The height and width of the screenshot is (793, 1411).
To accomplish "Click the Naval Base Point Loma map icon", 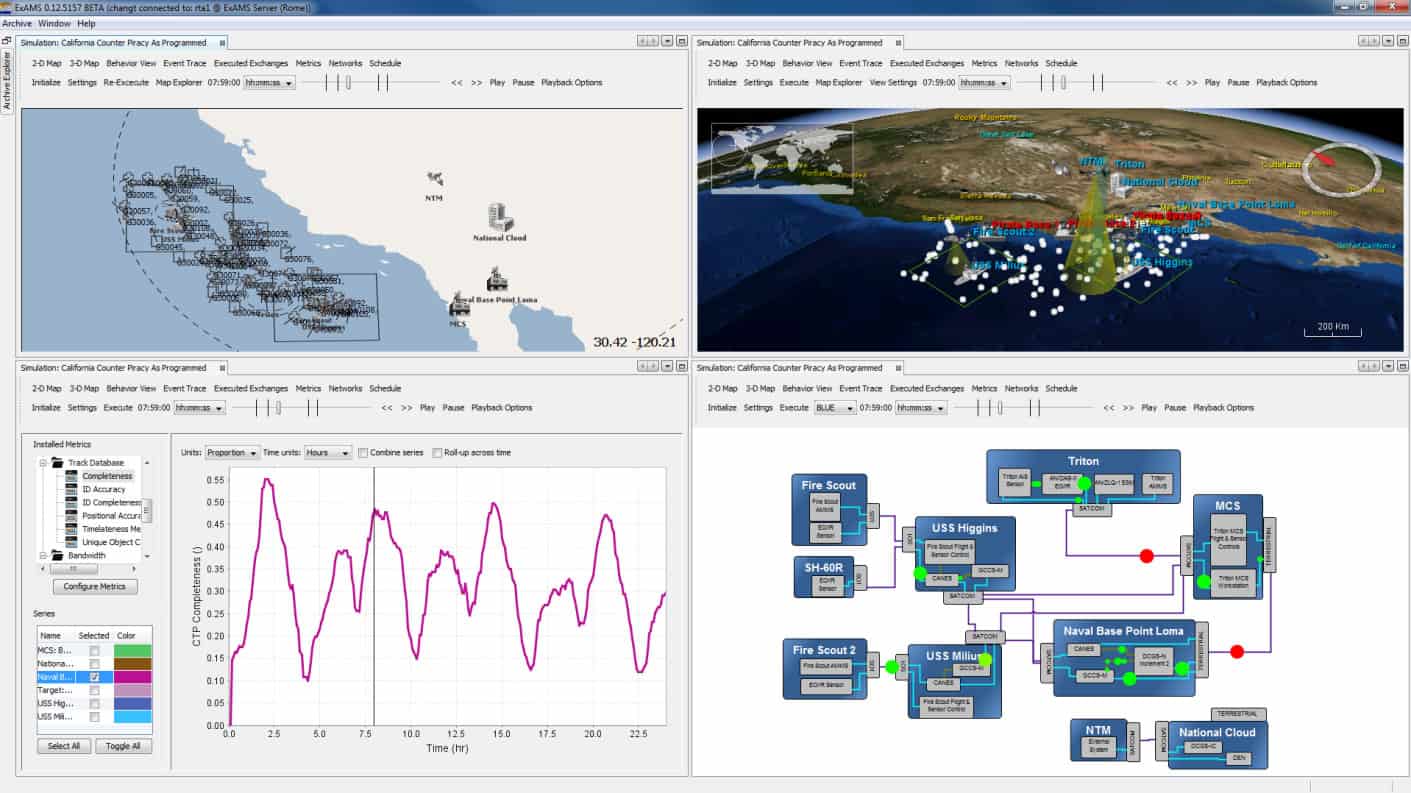I will tap(496, 279).
